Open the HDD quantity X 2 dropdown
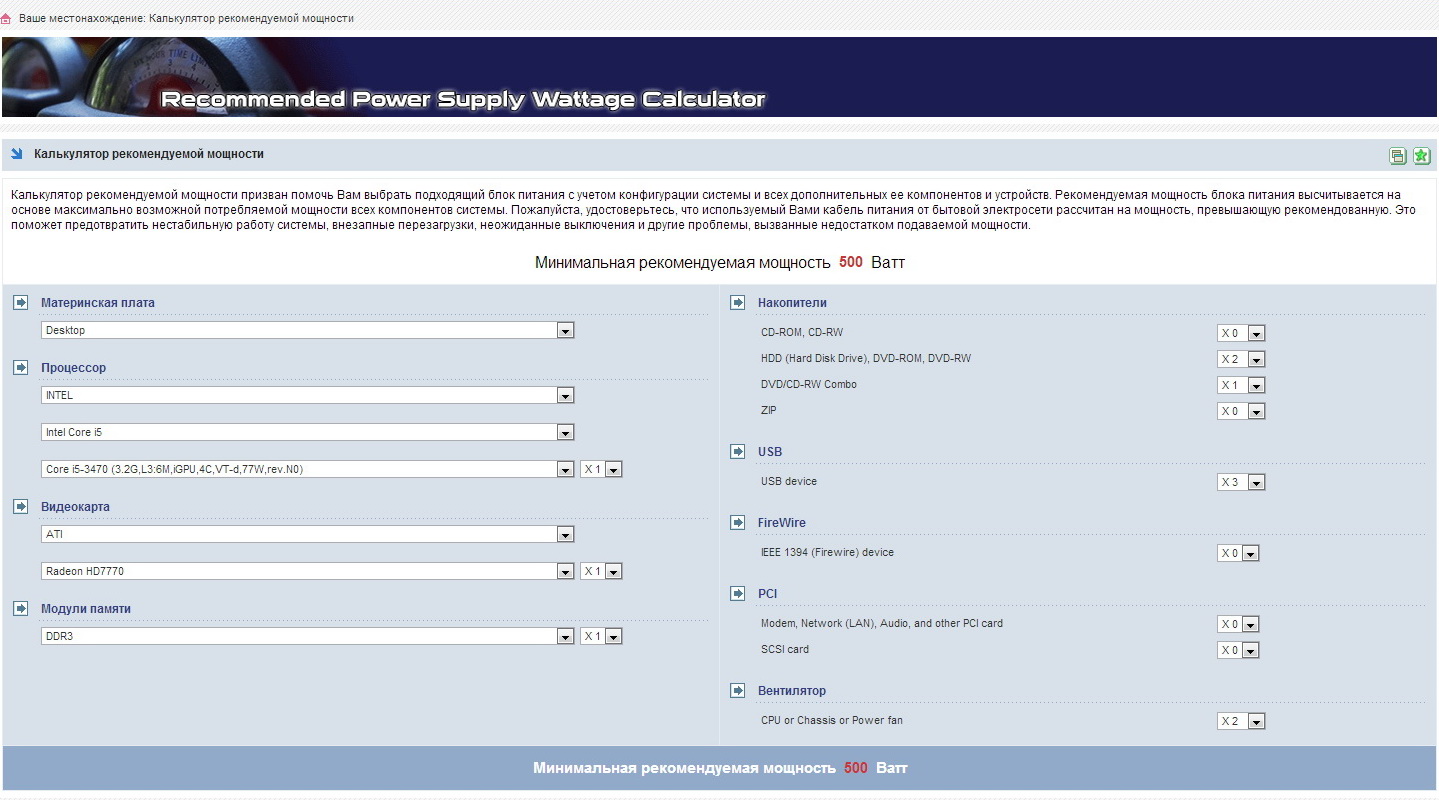This screenshot has height=800, width=1439. pyautogui.click(x=1241, y=359)
